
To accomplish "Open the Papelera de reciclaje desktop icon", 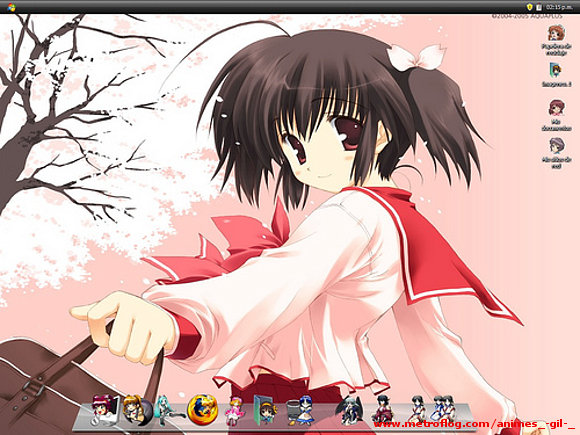I will pyautogui.click(x=556, y=40).
